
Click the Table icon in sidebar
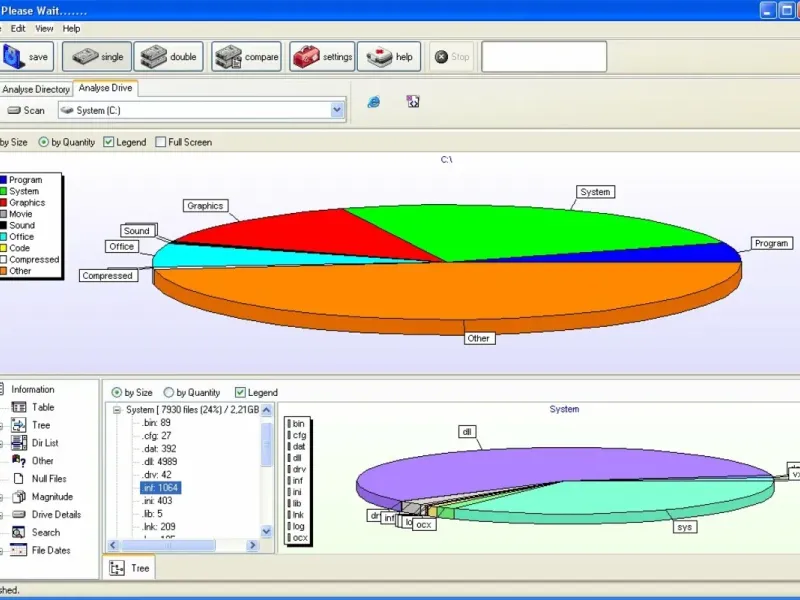tap(19, 407)
